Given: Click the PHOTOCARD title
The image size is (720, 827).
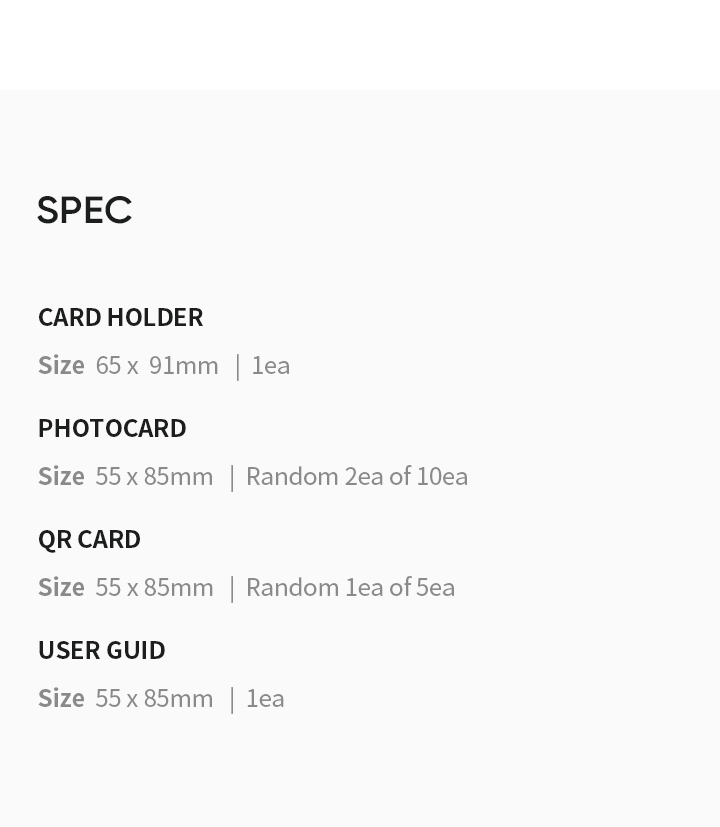Looking at the screenshot, I should (x=112, y=428).
